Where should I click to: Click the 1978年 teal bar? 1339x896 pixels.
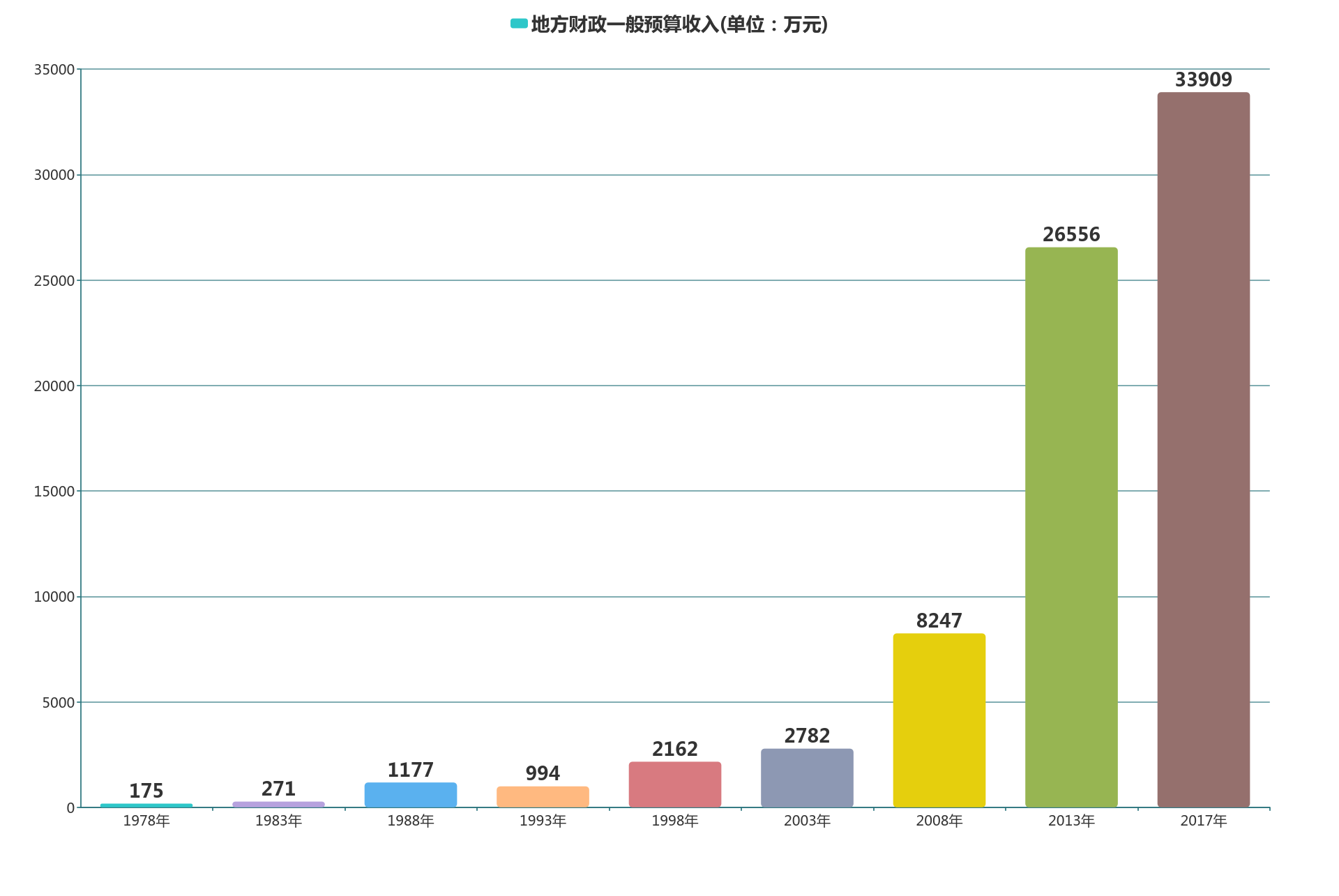146,805
